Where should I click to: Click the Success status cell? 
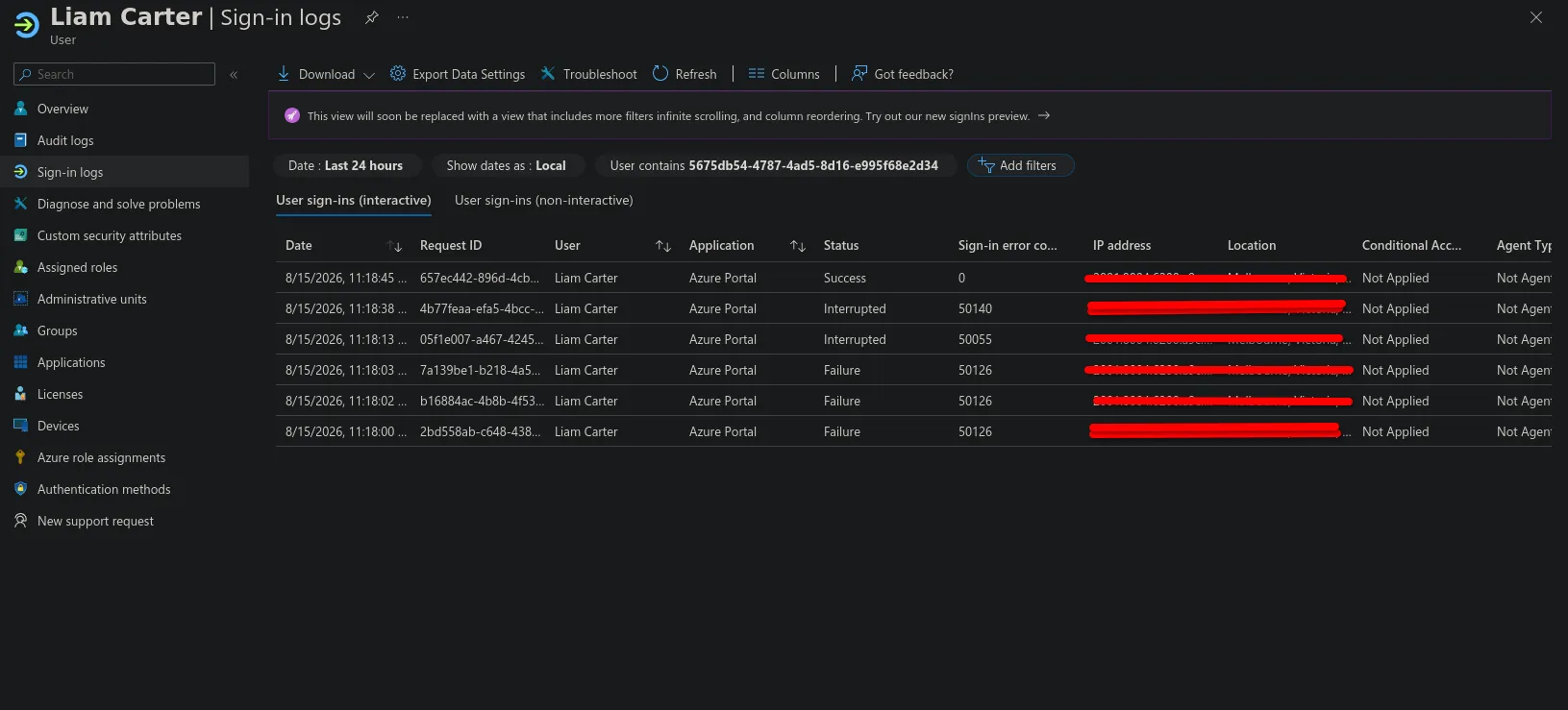pos(845,278)
